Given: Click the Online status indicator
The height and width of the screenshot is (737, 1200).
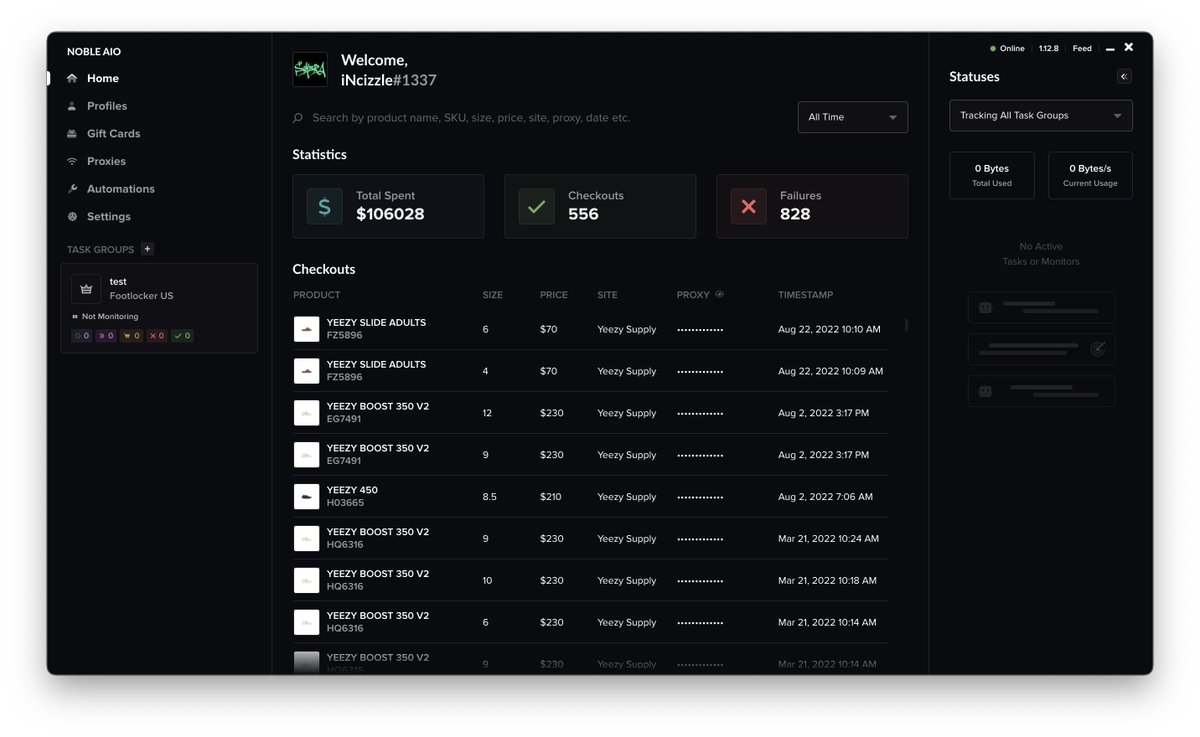Looking at the screenshot, I should (1007, 48).
